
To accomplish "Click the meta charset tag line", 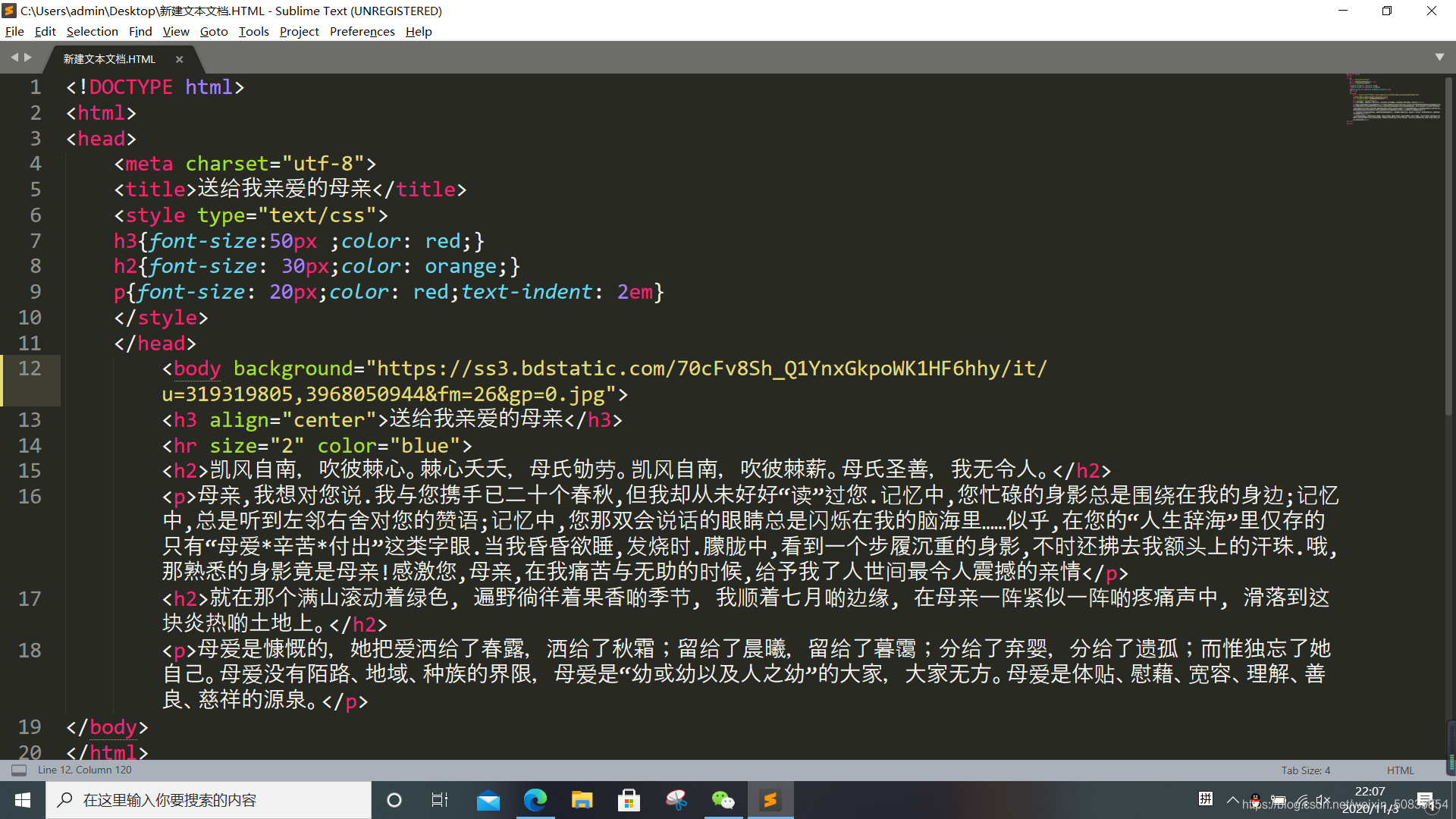I will (245, 164).
